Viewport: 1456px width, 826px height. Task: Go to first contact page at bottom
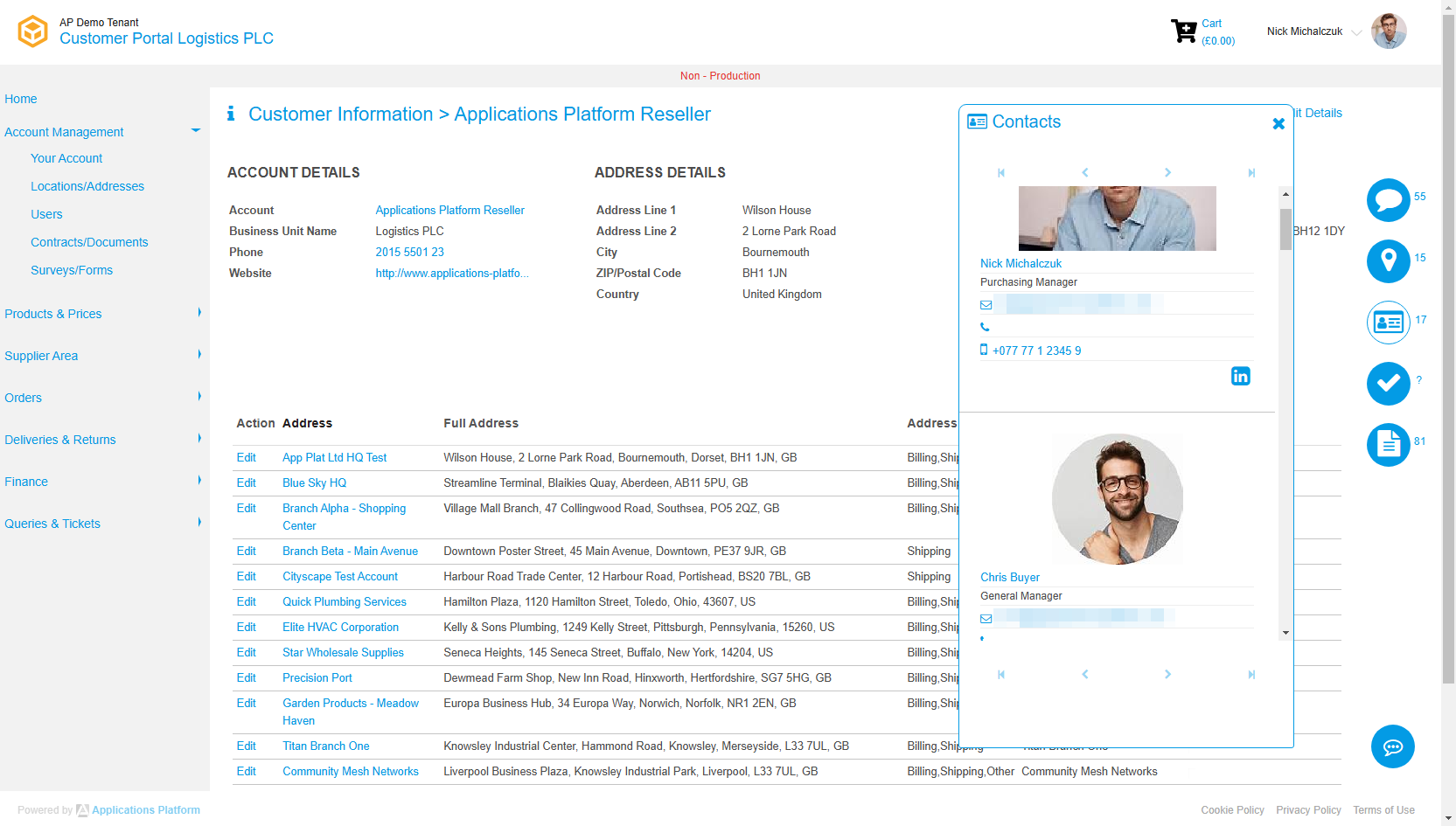[1001, 675]
